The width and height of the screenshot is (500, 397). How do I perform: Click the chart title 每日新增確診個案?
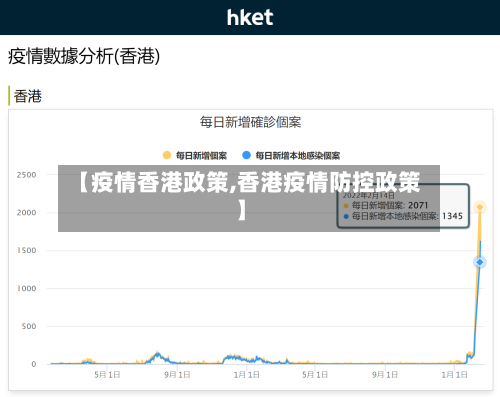[x=250, y=122]
